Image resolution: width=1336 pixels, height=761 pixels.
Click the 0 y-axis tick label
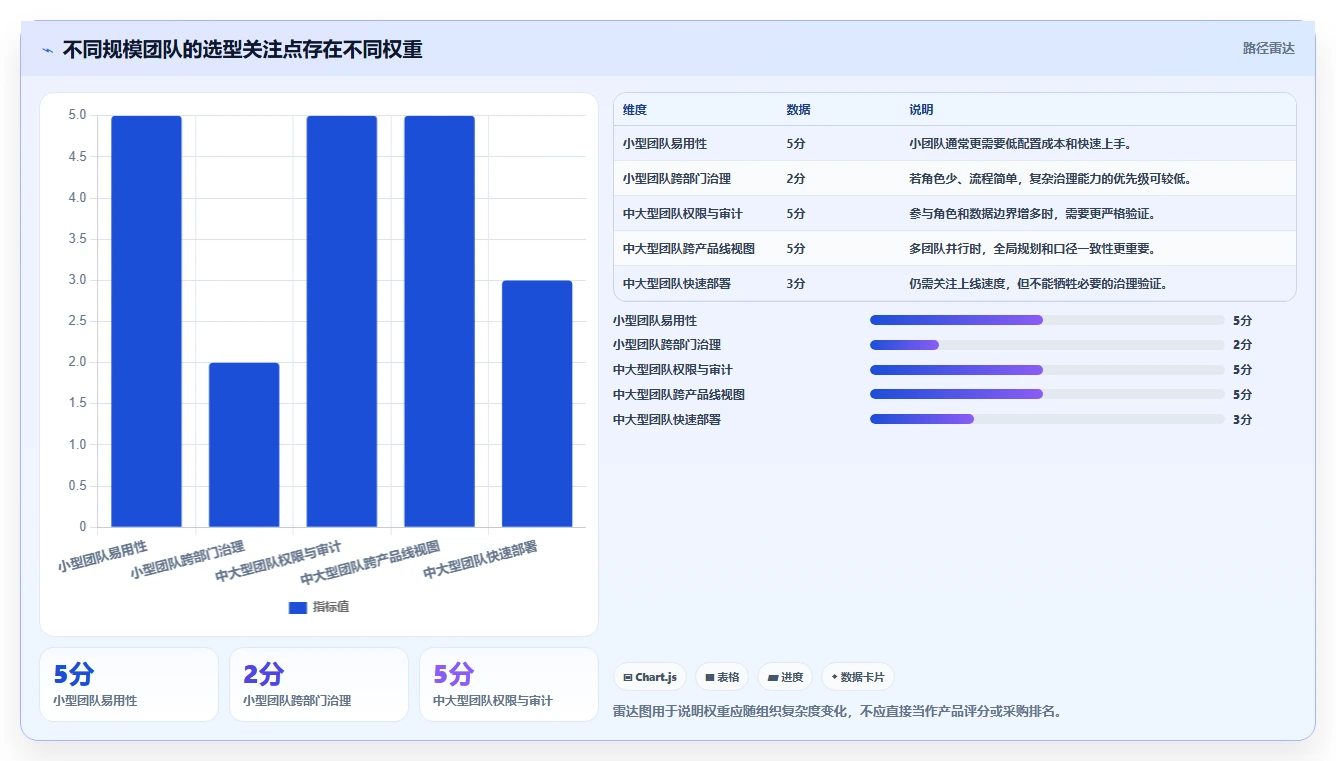coord(83,527)
